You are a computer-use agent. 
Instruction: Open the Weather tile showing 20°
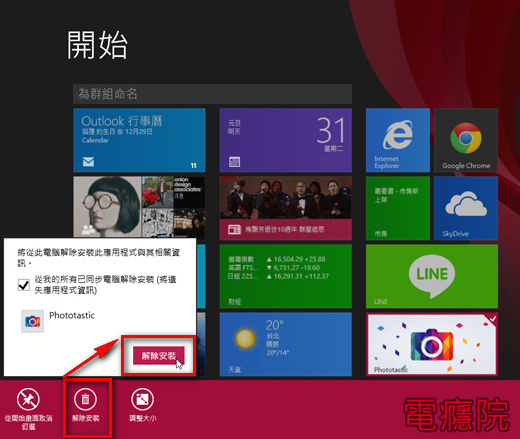(286, 344)
